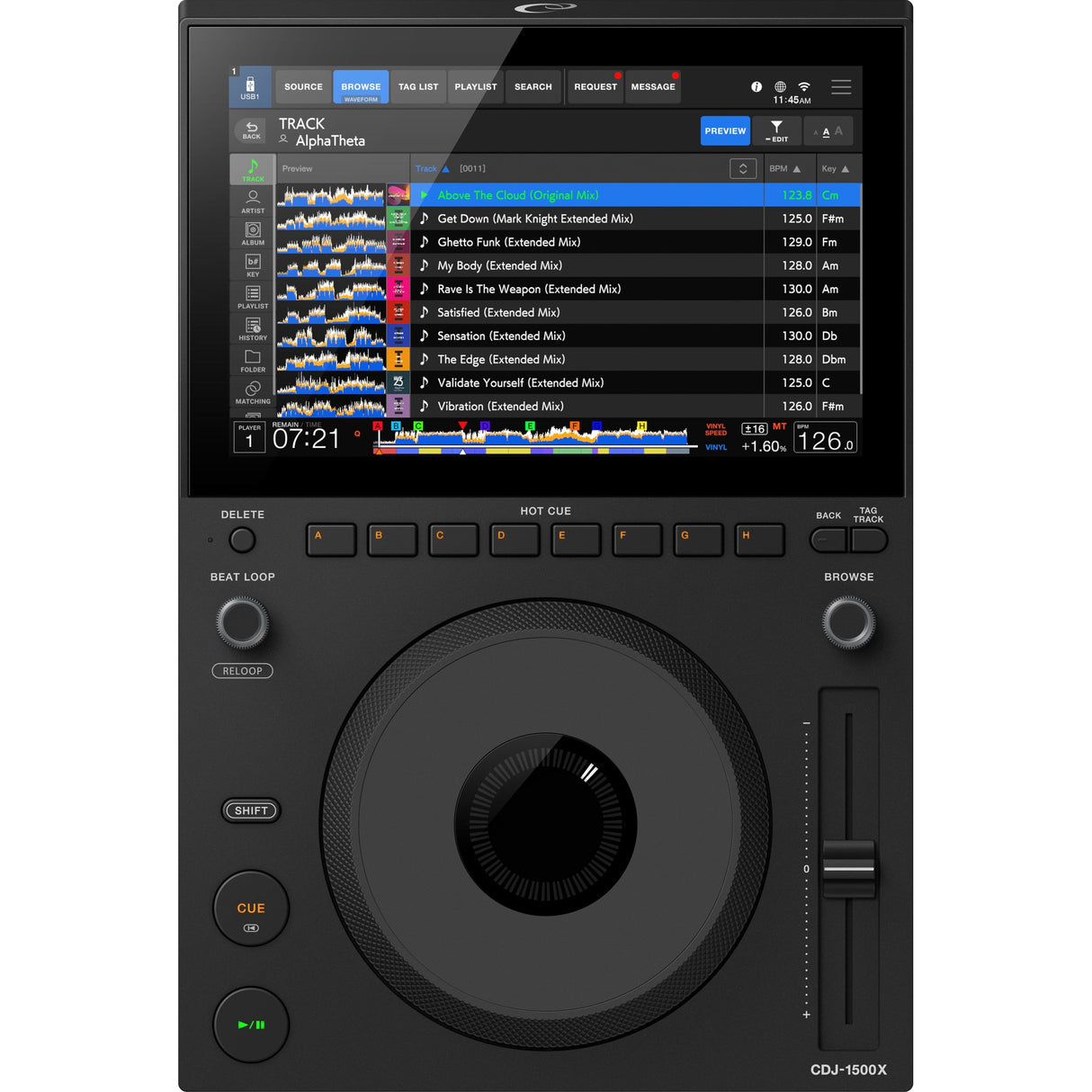The image size is (1092, 1092).
Task: Select HISTORY category in sidebar
Action: pyautogui.click(x=253, y=329)
